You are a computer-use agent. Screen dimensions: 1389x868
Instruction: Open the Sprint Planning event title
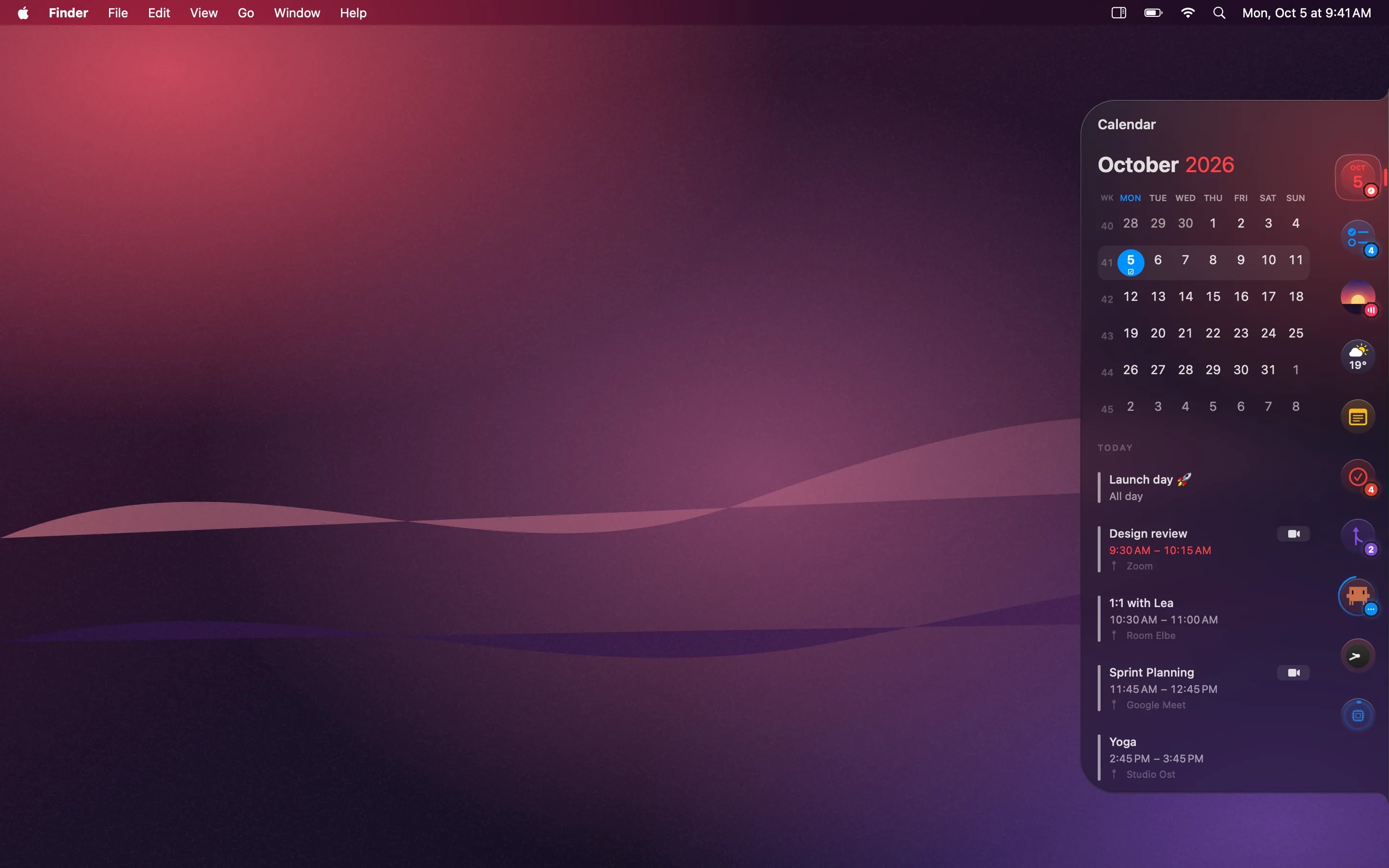[1151, 673]
